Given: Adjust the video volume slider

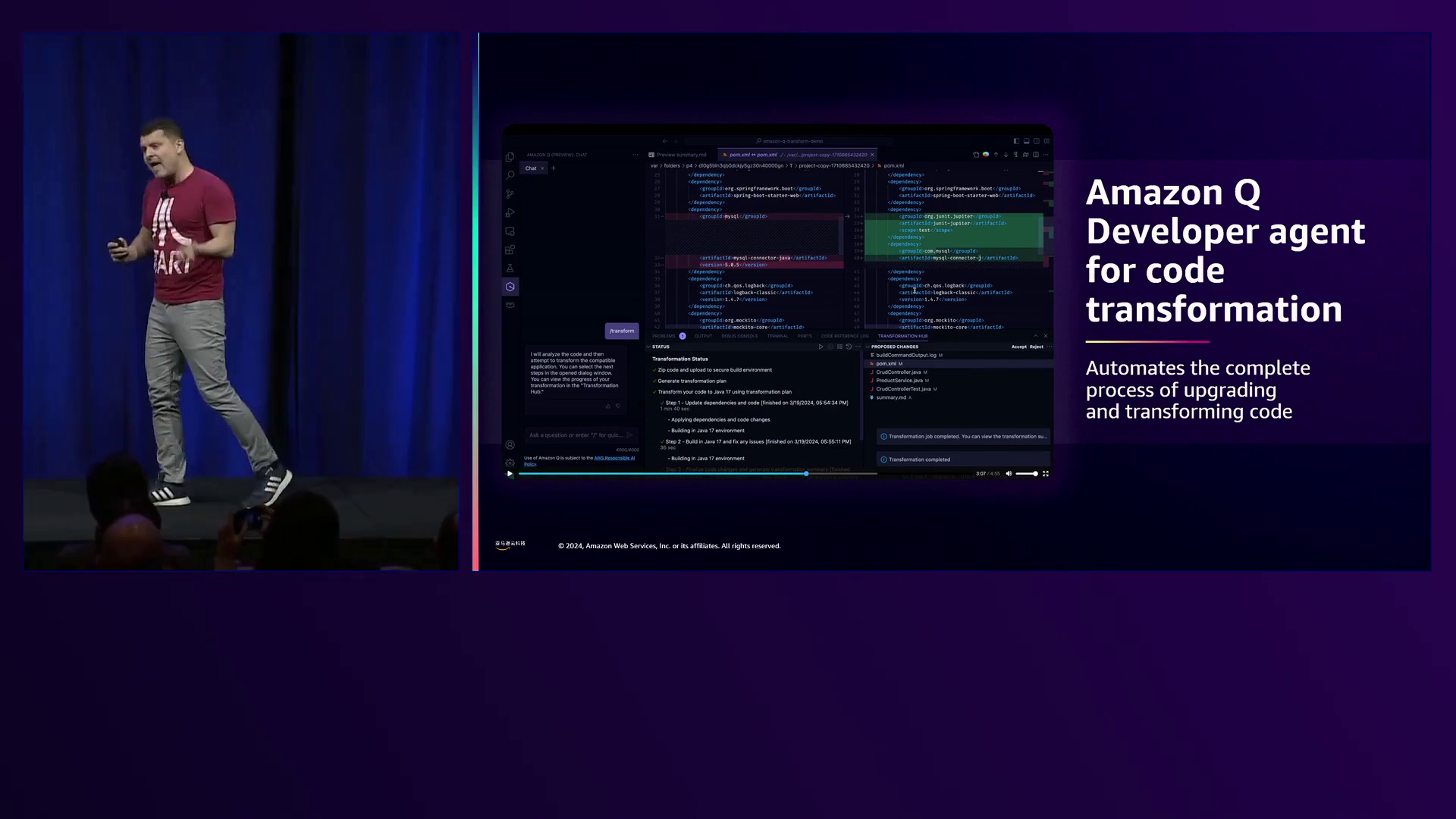Looking at the screenshot, I should pyautogui.click(x=1027, y=473).
